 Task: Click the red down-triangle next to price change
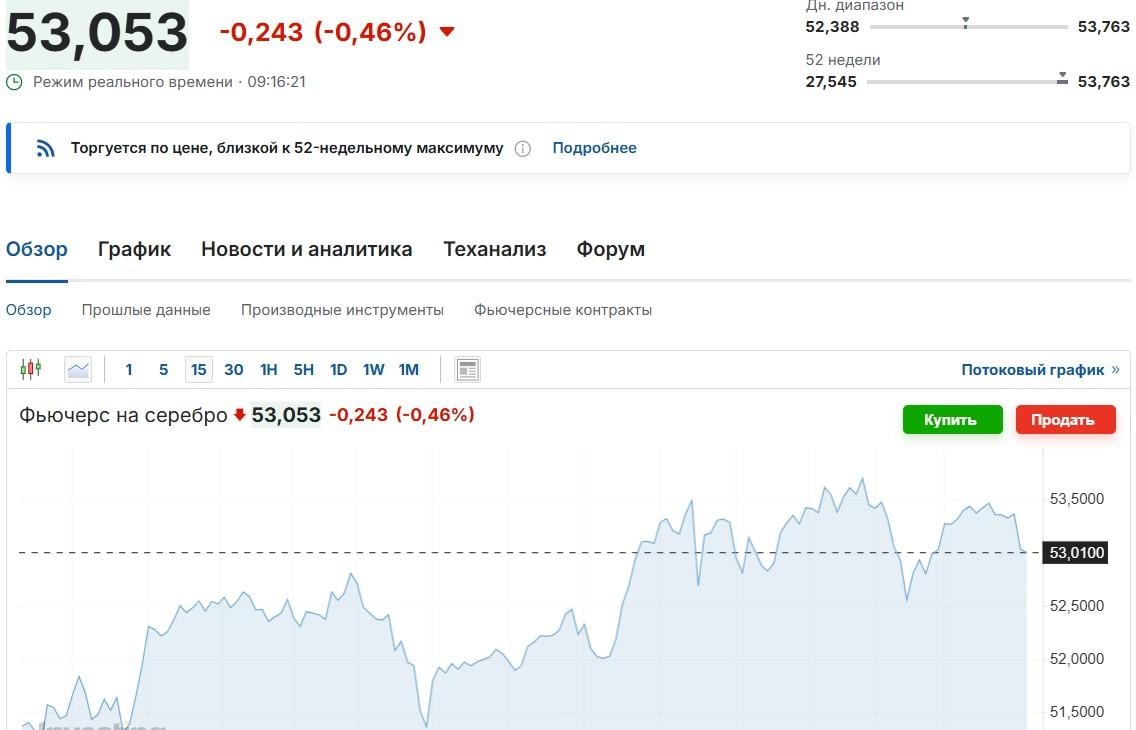447,32
